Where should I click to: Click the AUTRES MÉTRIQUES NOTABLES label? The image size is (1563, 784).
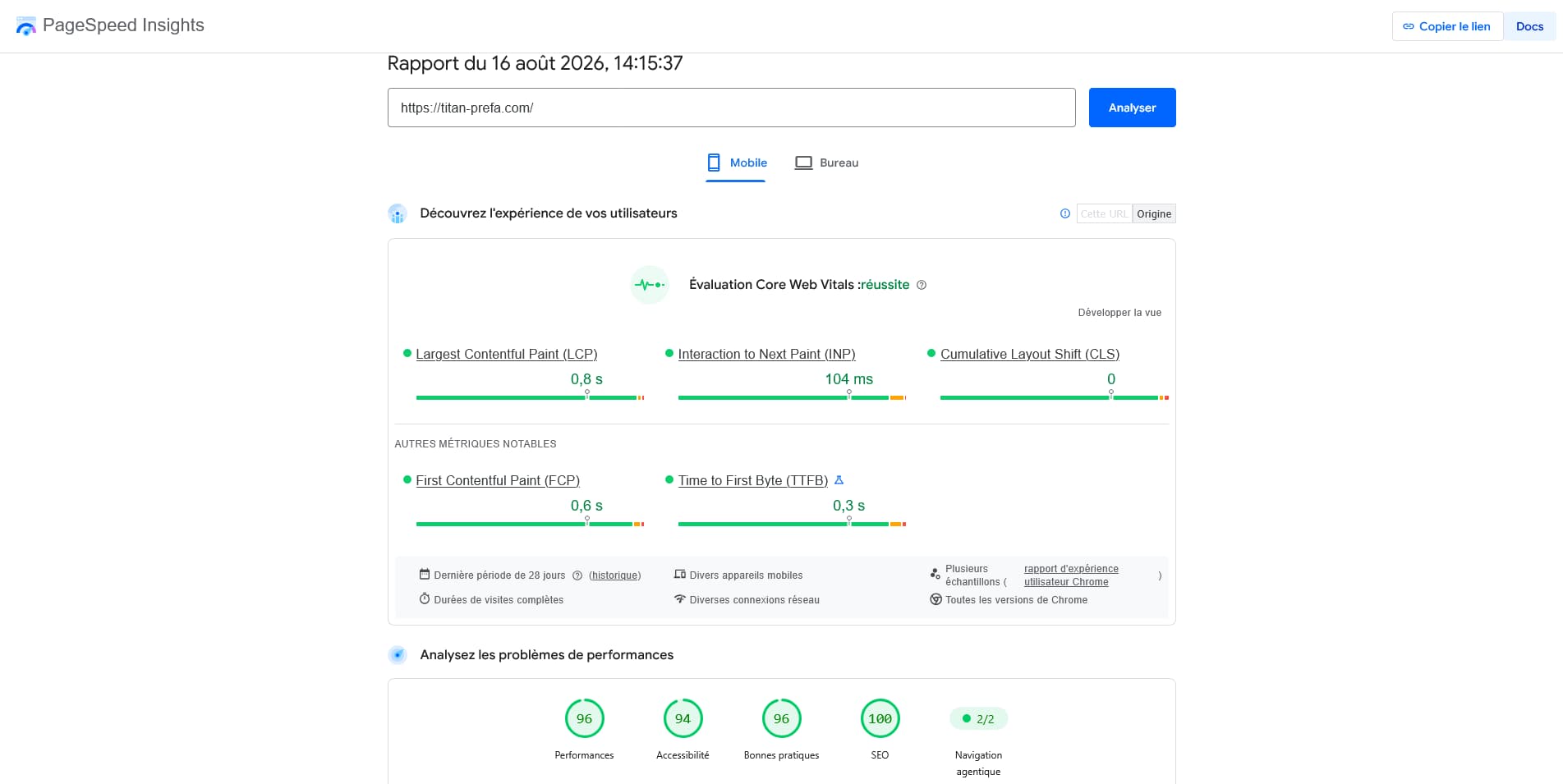[x=476, y=444]
